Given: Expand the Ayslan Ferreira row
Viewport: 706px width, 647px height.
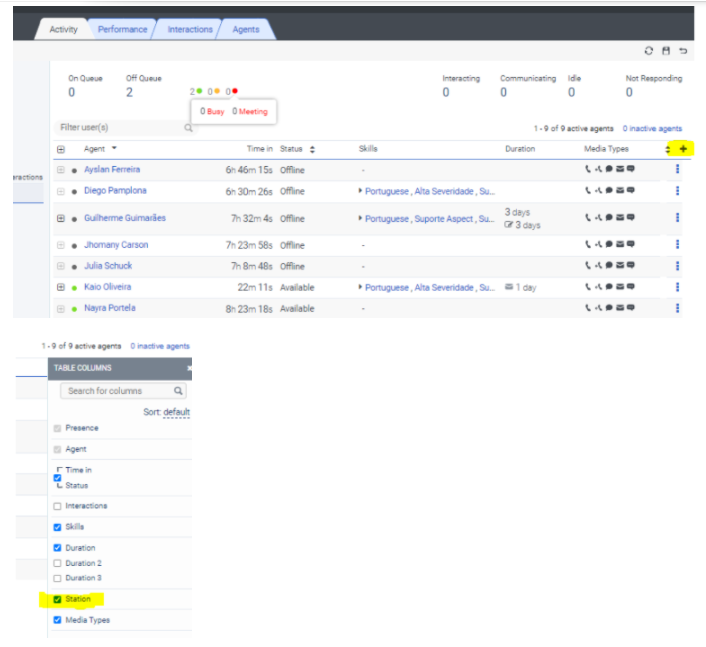Looking at the screenshot, I should tap(61, 170).
